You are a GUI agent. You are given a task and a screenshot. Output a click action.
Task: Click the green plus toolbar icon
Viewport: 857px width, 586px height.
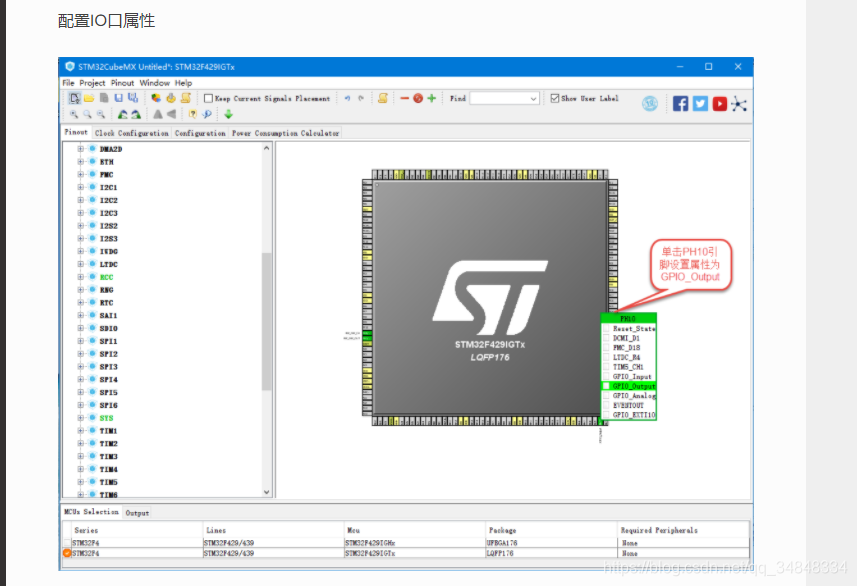pyautogui.click(x=432, y=98)
